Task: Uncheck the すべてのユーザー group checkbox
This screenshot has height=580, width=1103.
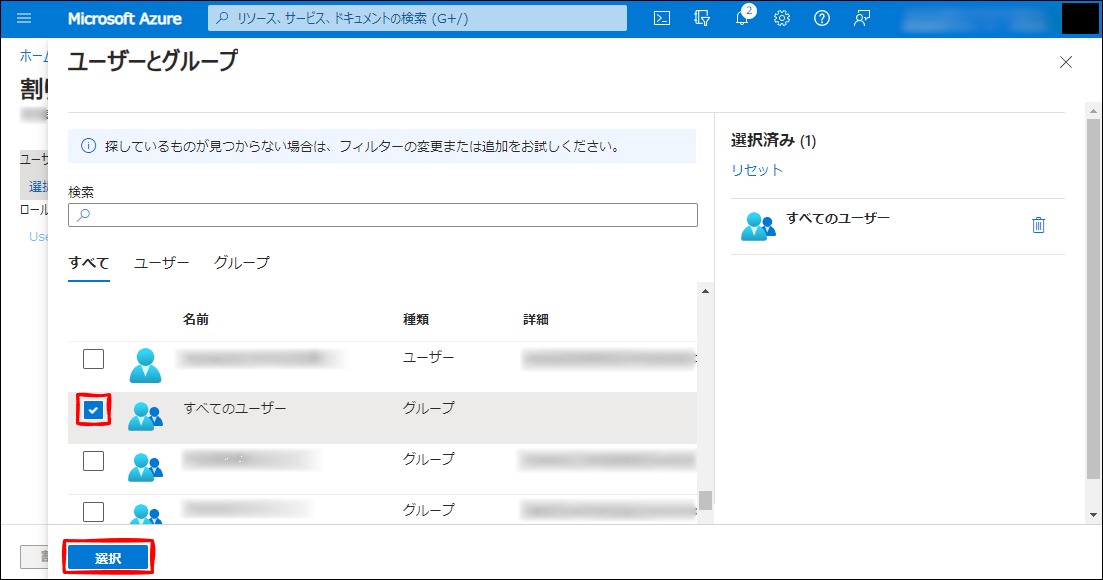Action: click(x=93, y=409)
